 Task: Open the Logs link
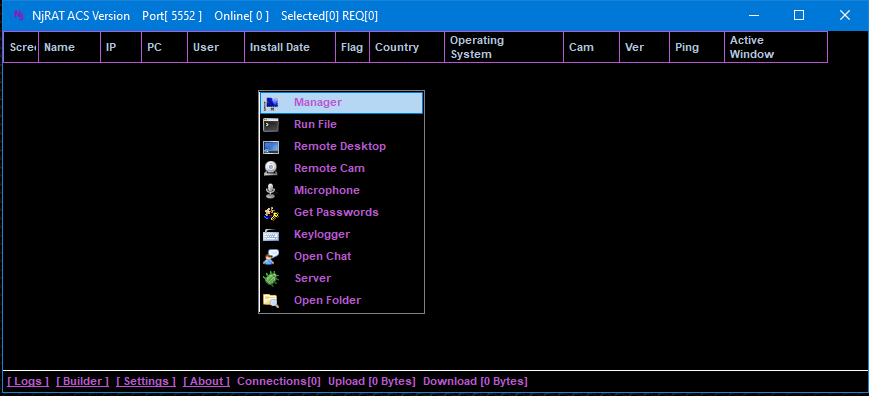pyautogui.click(x=28, y=381)
